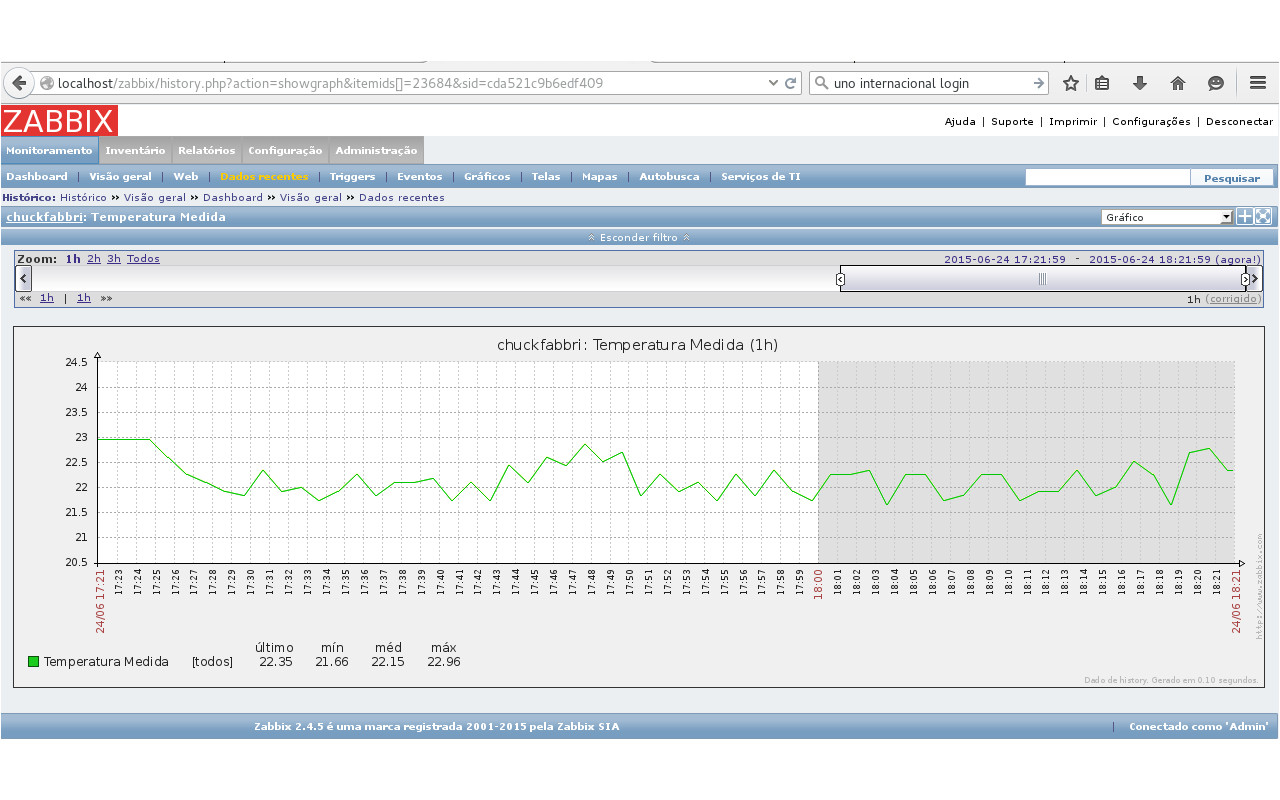Click the chat smiley icon in toolbar

[1216, 84]
